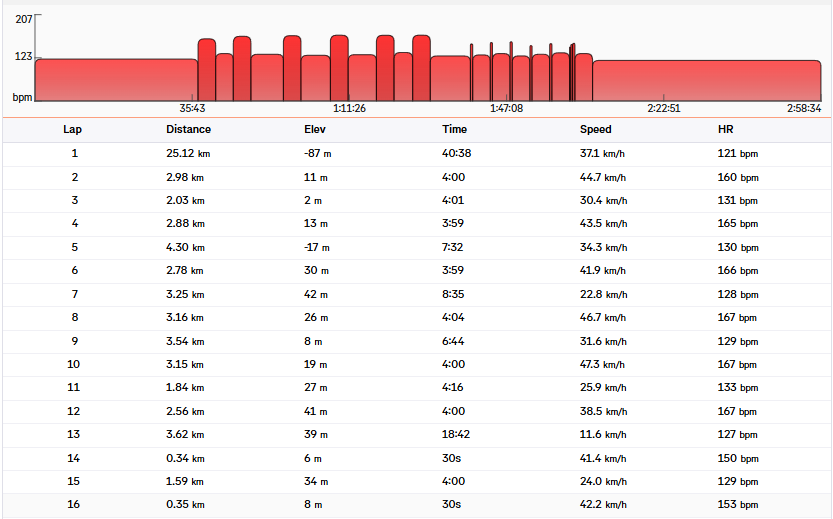Click the Lap column header
833x519 pixels.
[72, 129]
